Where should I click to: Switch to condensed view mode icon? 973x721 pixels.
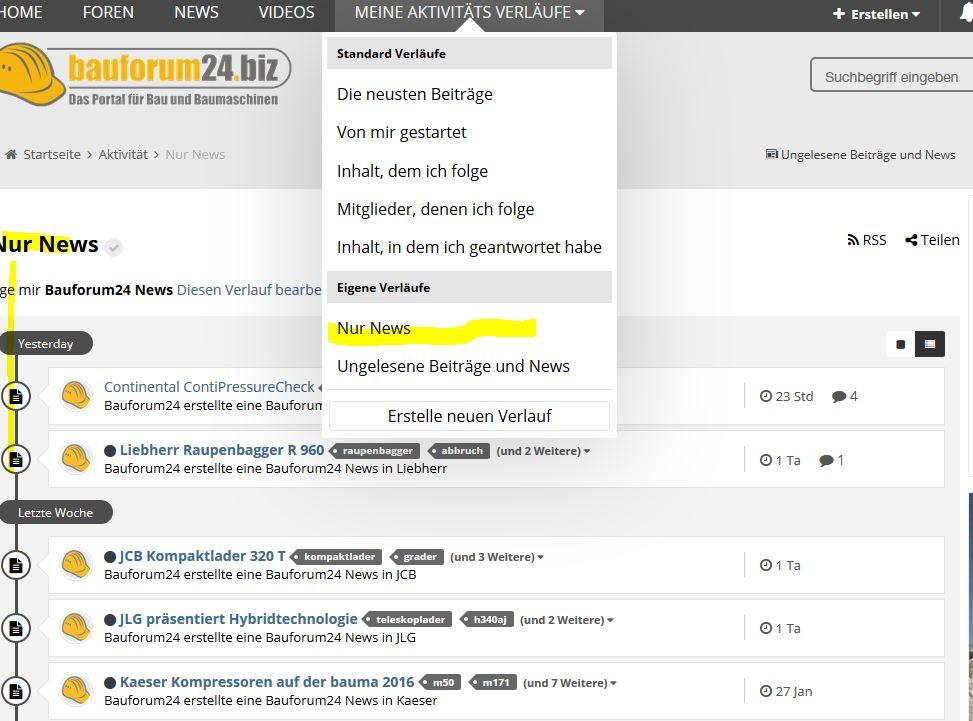900,344
